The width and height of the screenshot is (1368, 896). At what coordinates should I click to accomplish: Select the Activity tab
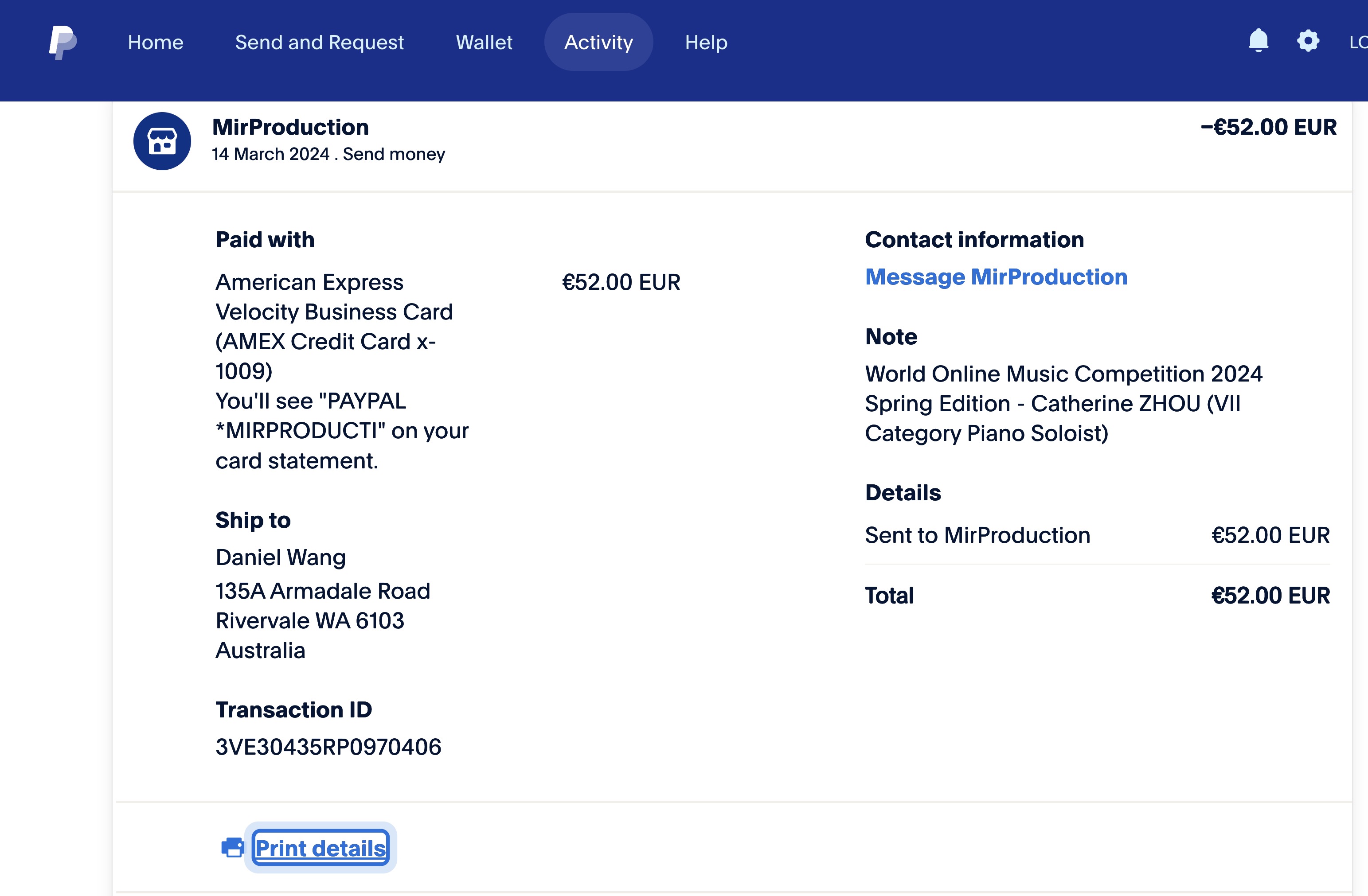point(598,43)
